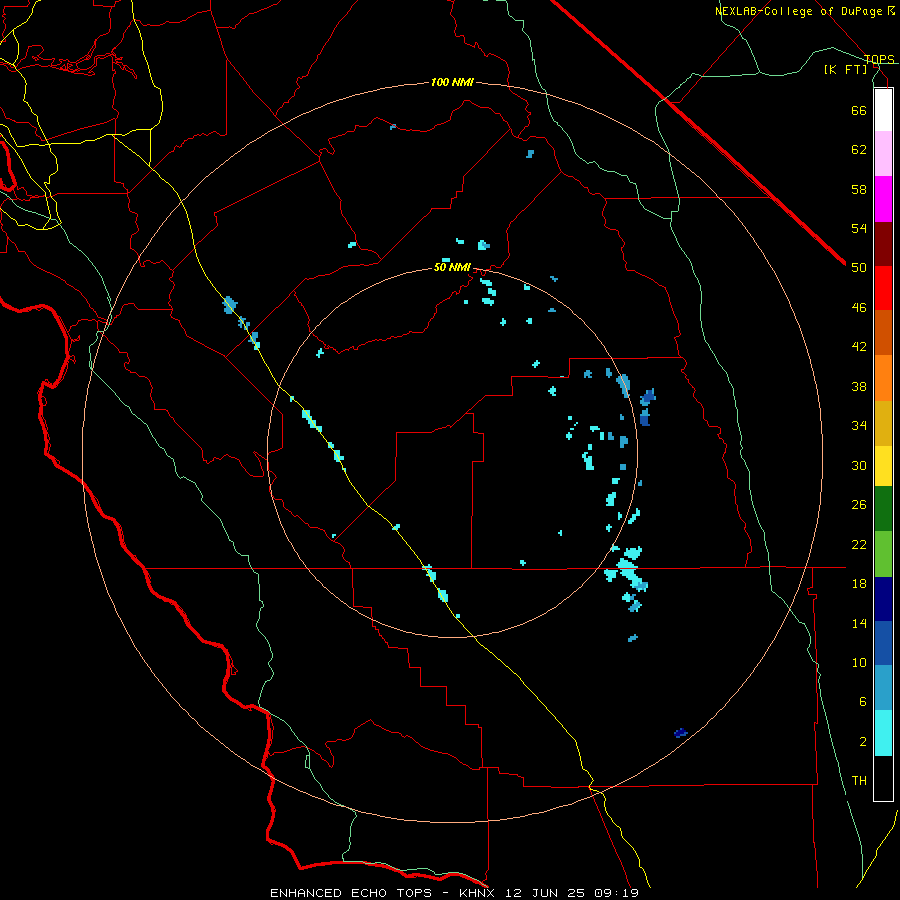Click the 38 legend value
Image resolution: width=900 pixels, height=900 pixels.
(x=859, y=386)
